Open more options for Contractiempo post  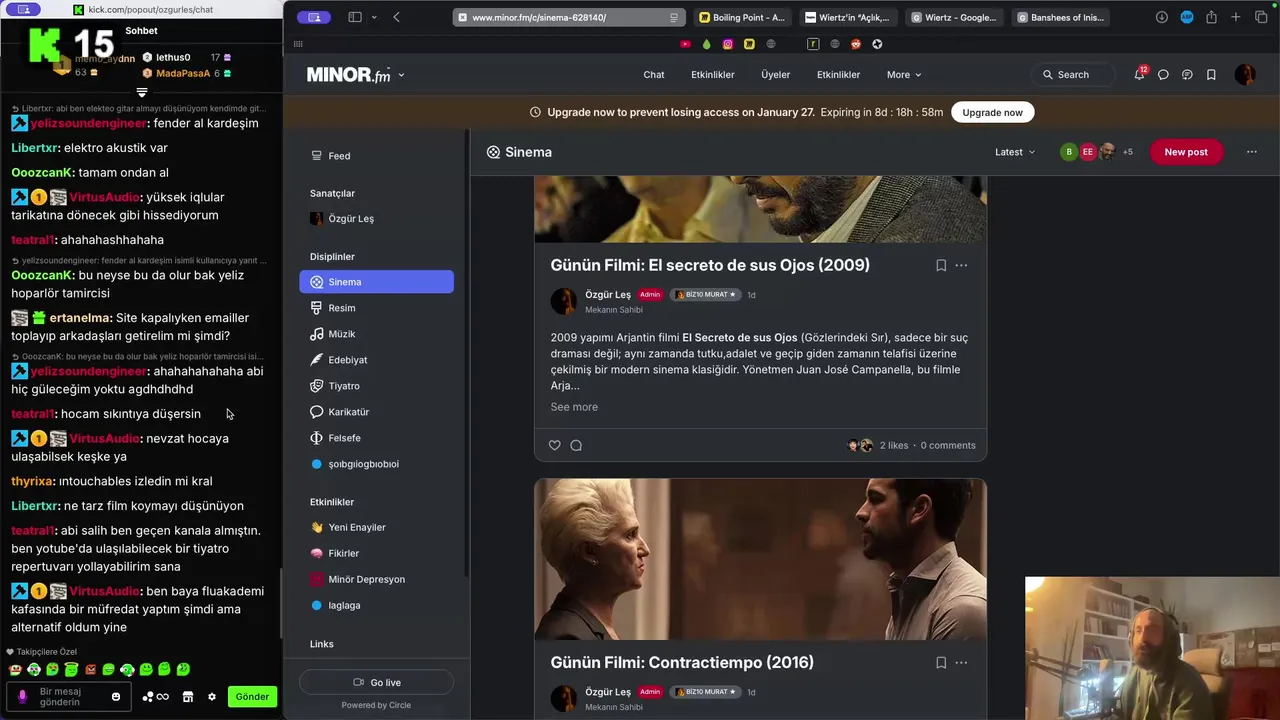pos(961,662)
